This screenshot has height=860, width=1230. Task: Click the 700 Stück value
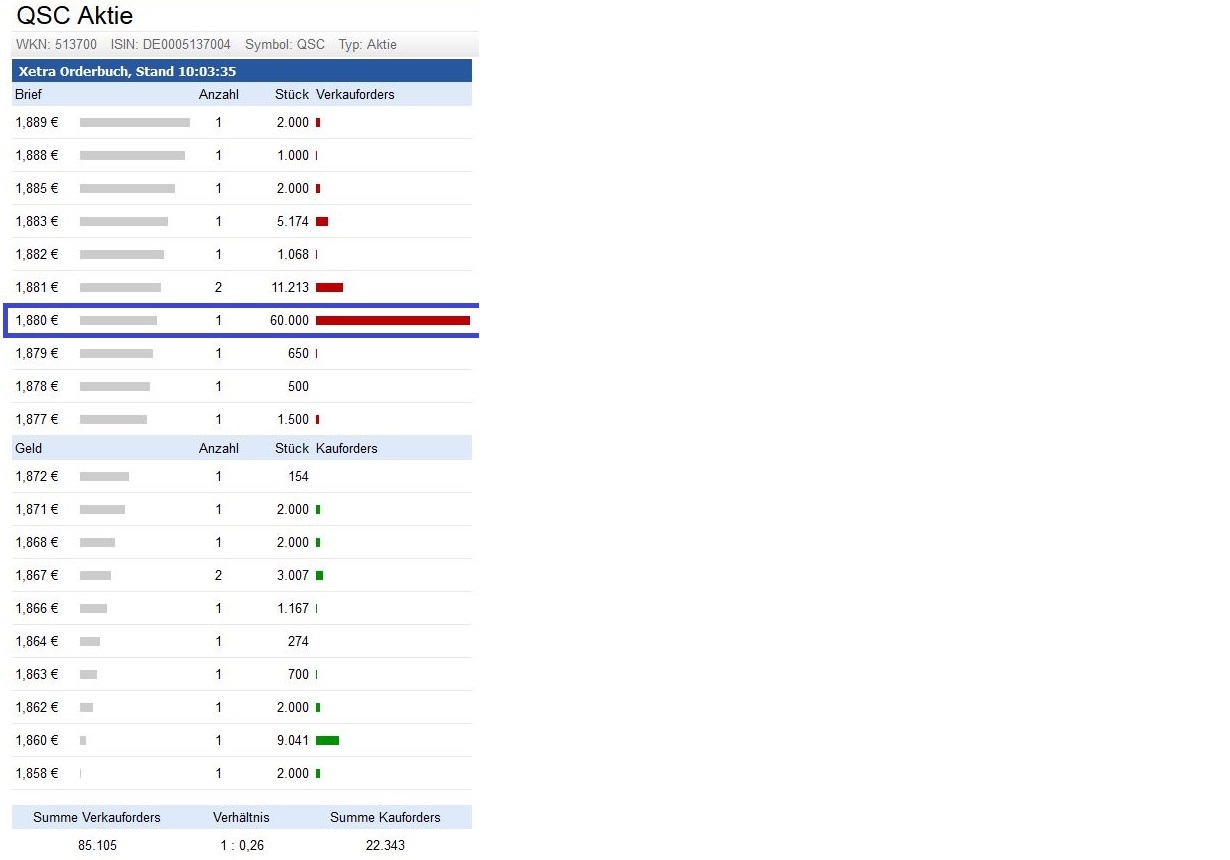pos(298,675)
